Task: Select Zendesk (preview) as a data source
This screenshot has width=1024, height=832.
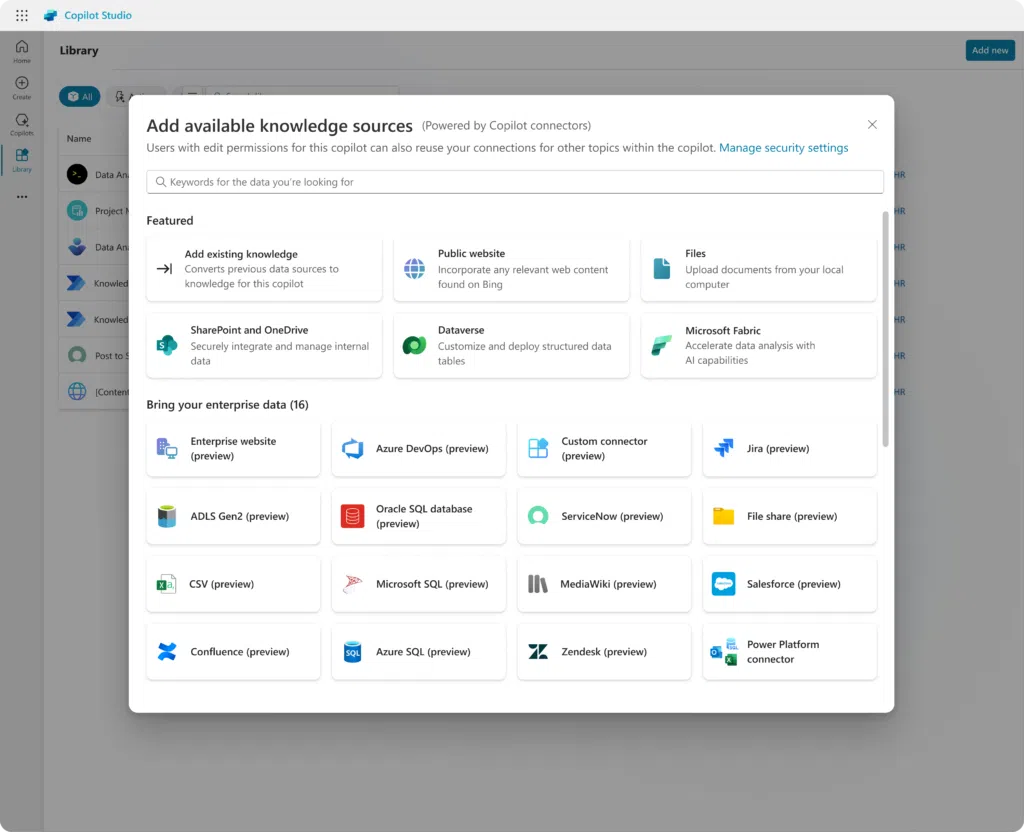Action: tap(603, 651)
